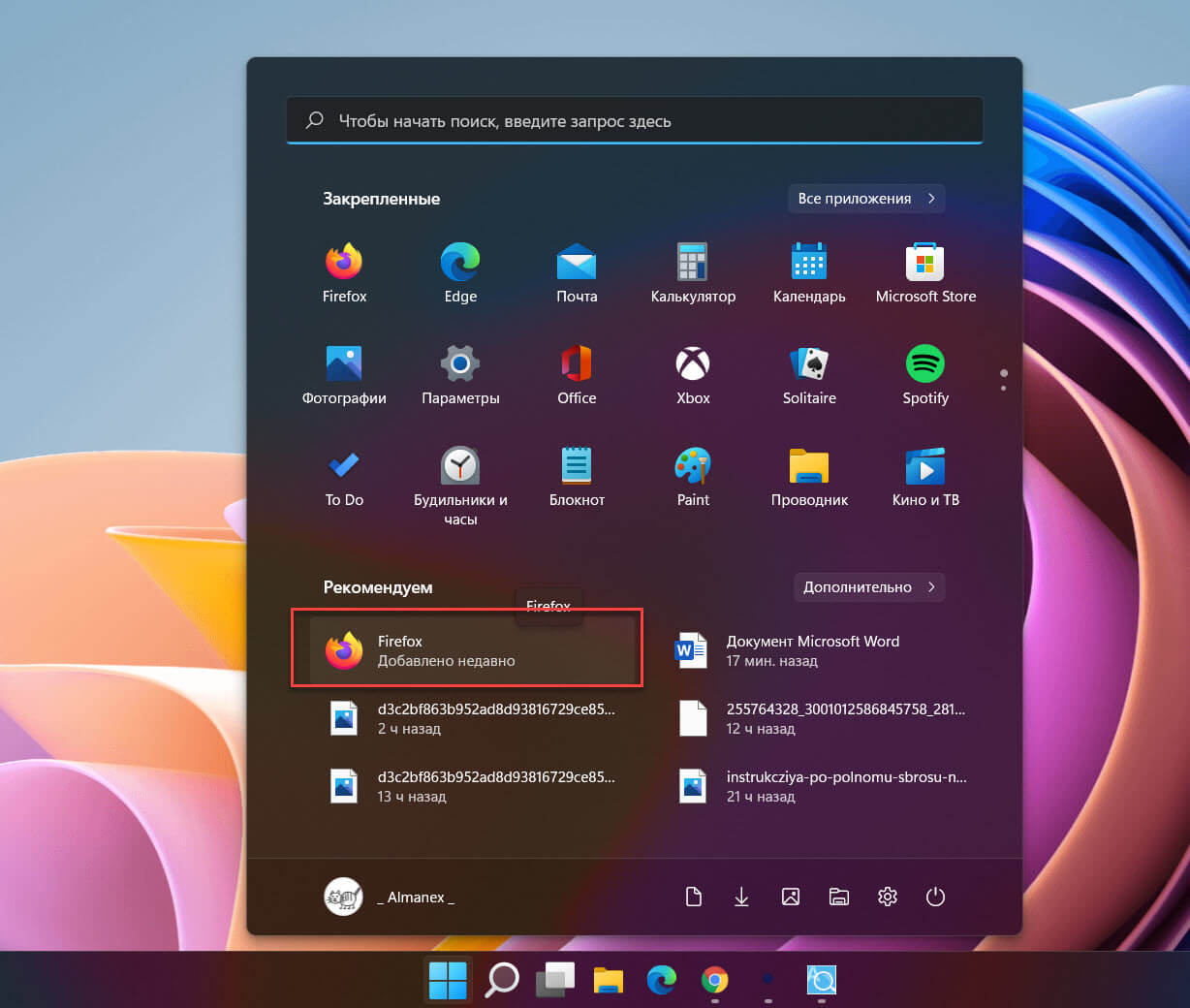Launch Edge from pinned apps

point(460,273)
